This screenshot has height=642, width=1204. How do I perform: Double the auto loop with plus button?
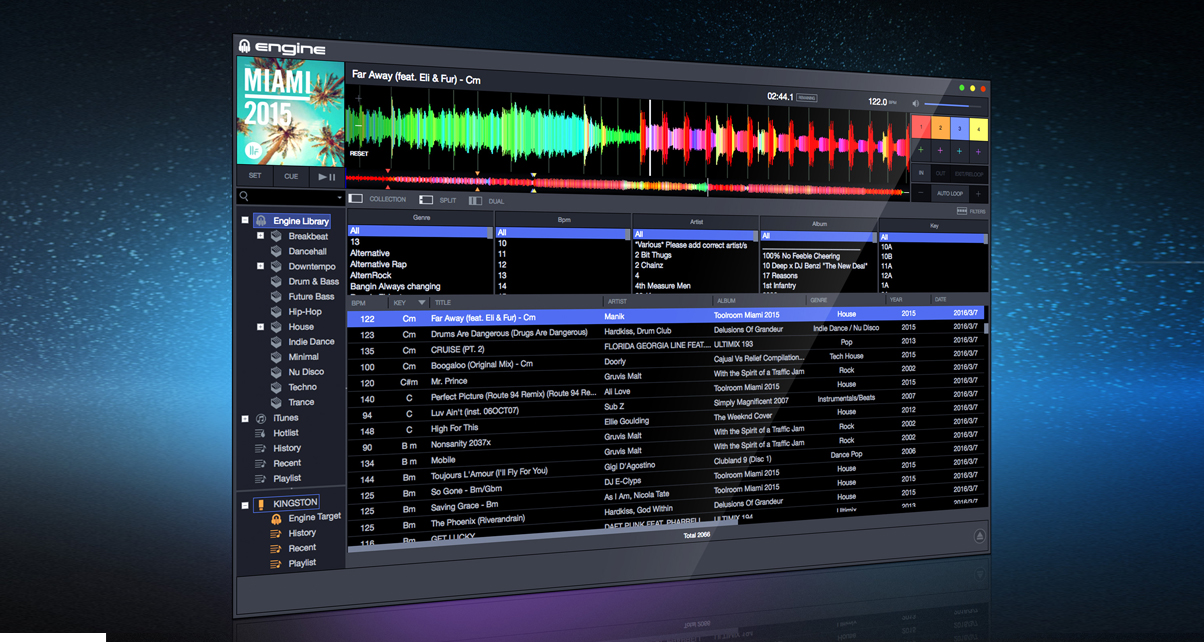(978, 193)
